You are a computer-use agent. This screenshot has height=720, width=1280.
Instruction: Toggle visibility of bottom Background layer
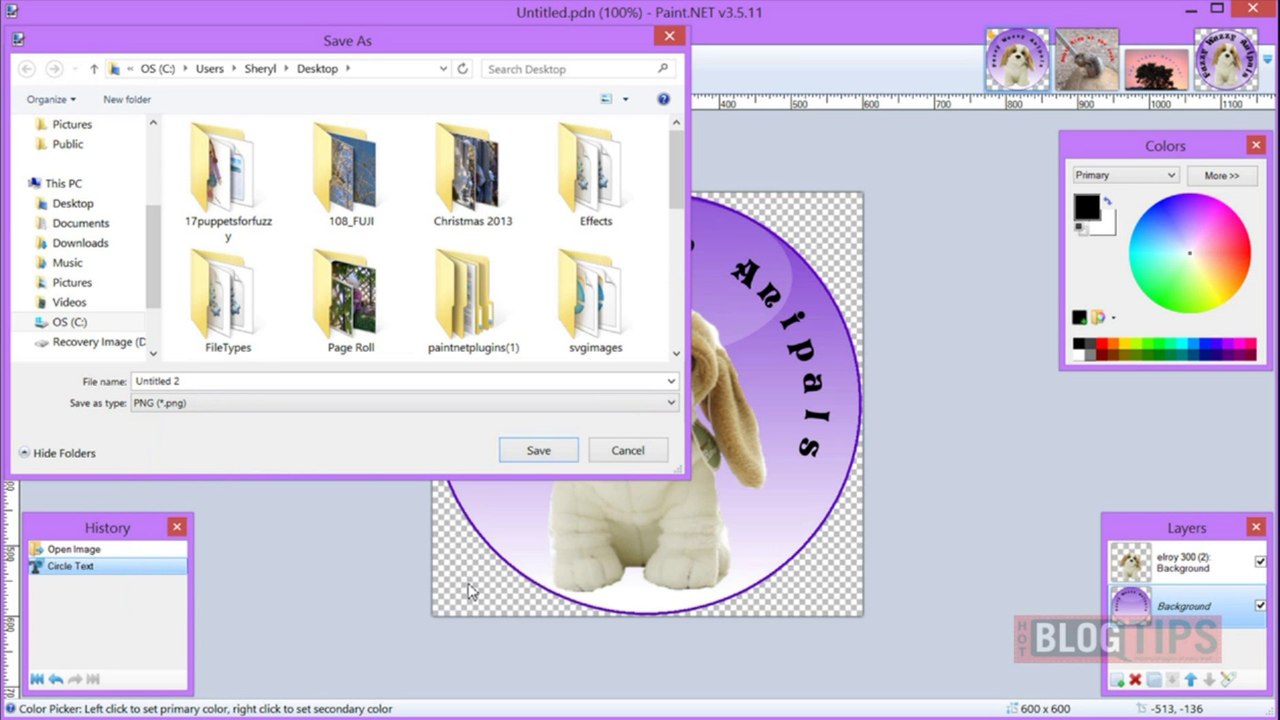click(1260, 605)
